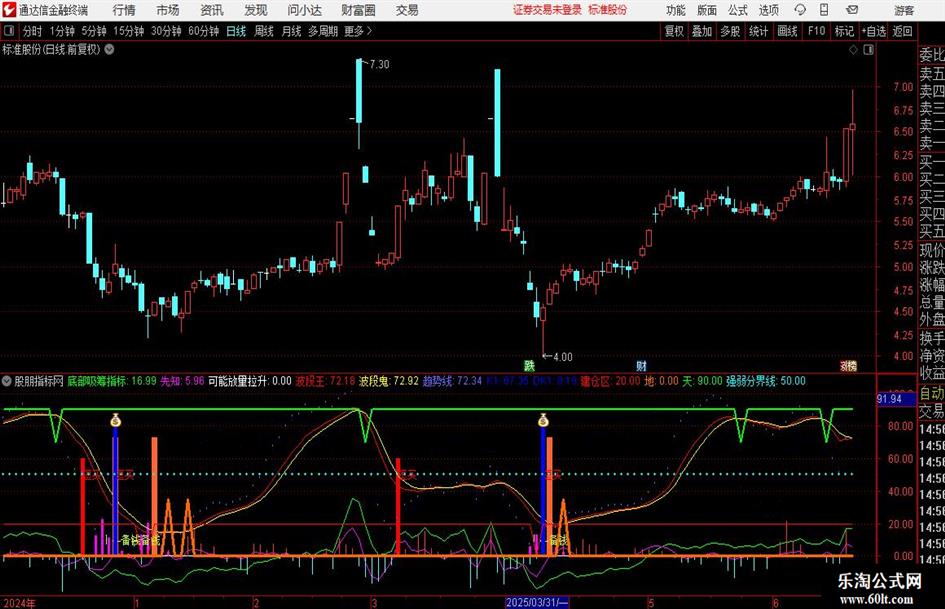This screenshot has width=945, height=609.
Task: Click the 多股 multi-stock button
Action: tap(730, 31)
